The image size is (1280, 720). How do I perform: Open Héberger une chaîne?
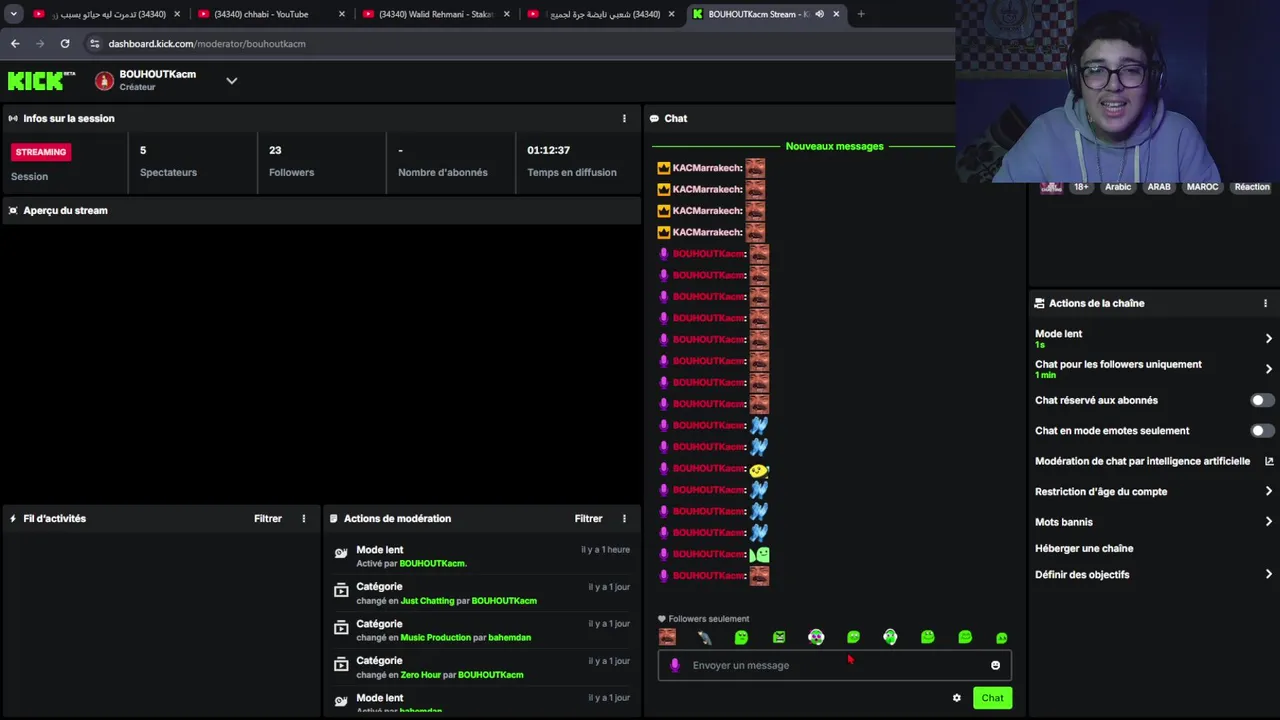(1084, 548)
